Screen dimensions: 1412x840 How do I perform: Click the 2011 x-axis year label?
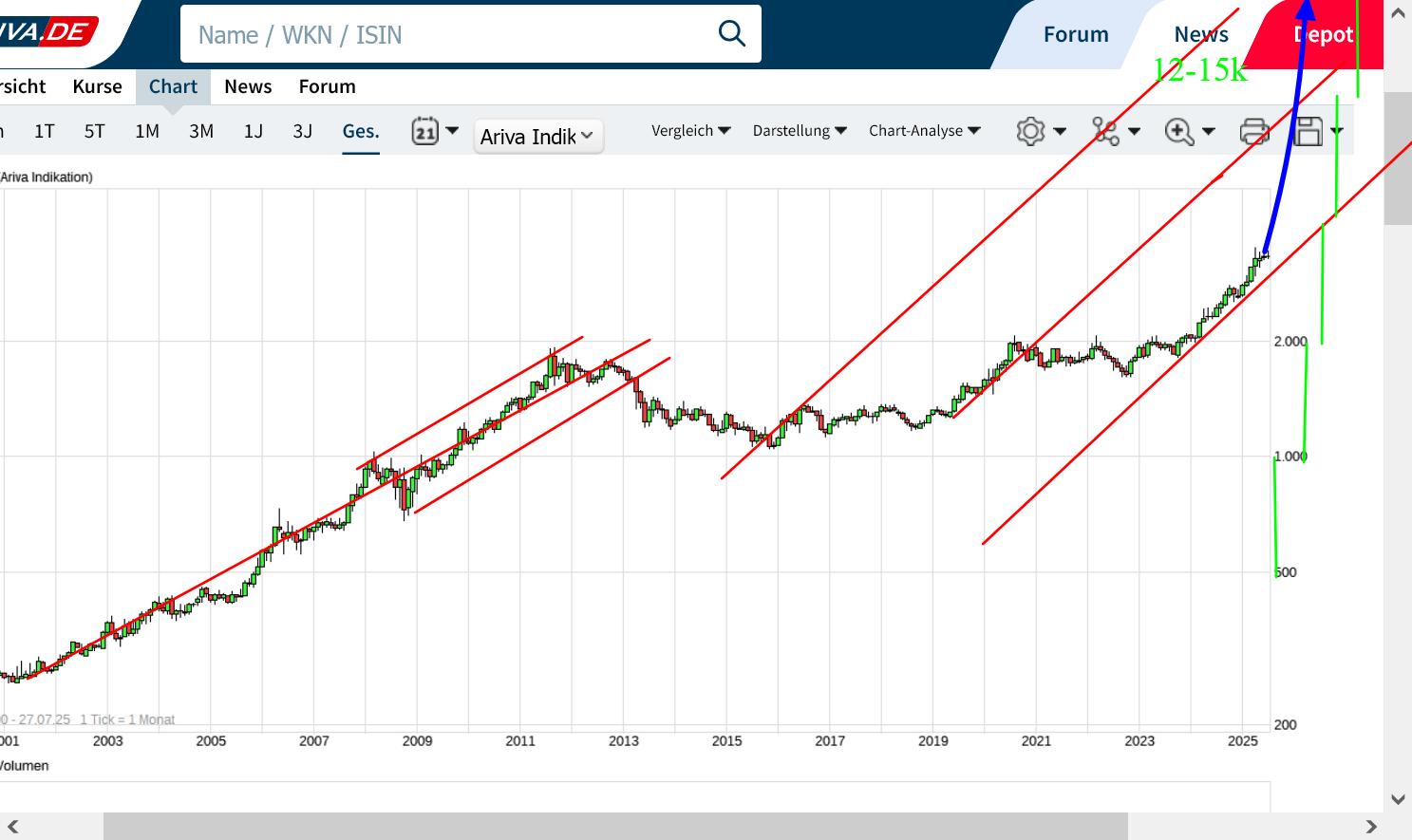tap(520, 741)
